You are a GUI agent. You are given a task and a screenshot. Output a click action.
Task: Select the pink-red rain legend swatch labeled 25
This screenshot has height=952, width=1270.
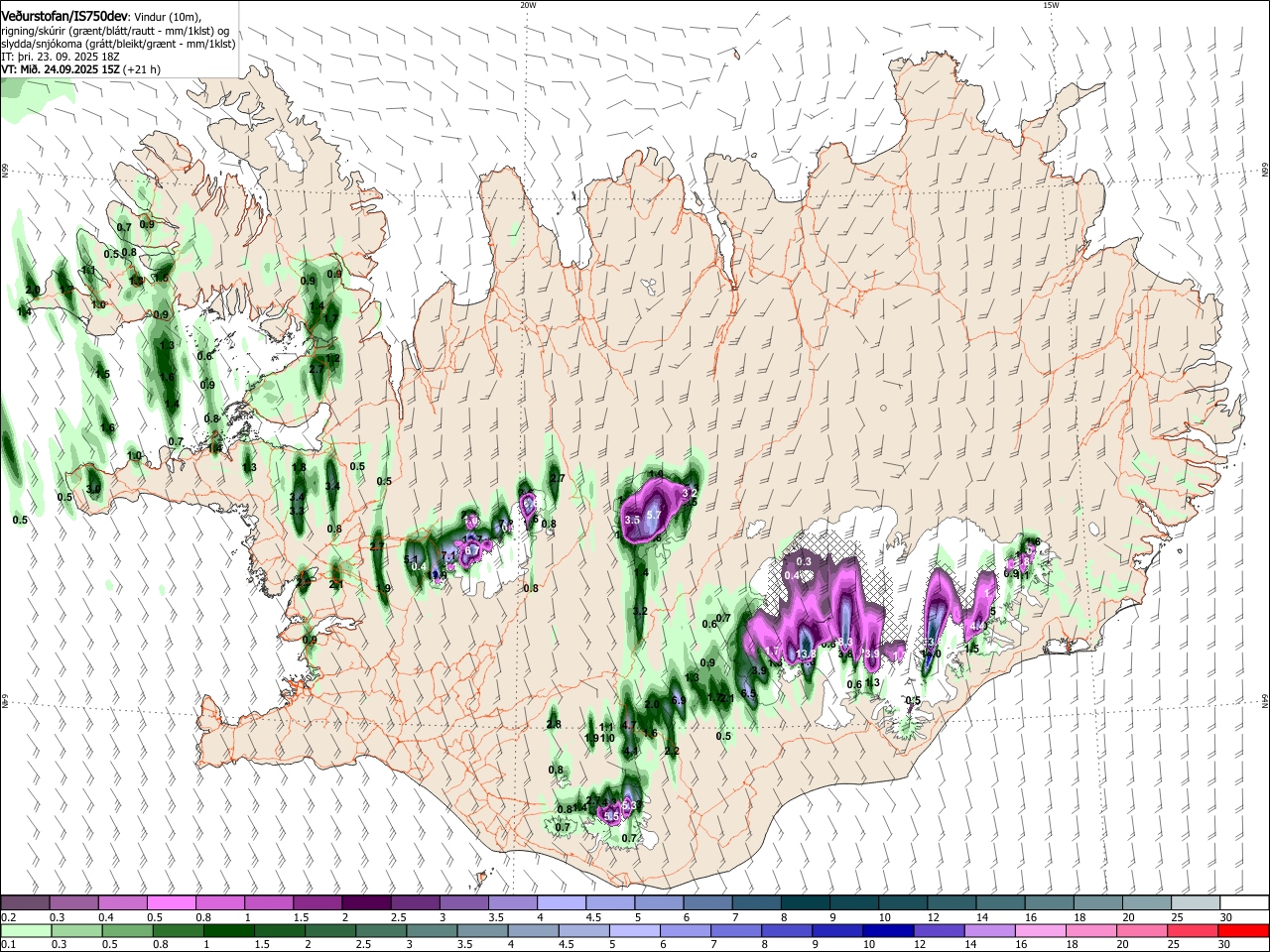[1195, 930]
